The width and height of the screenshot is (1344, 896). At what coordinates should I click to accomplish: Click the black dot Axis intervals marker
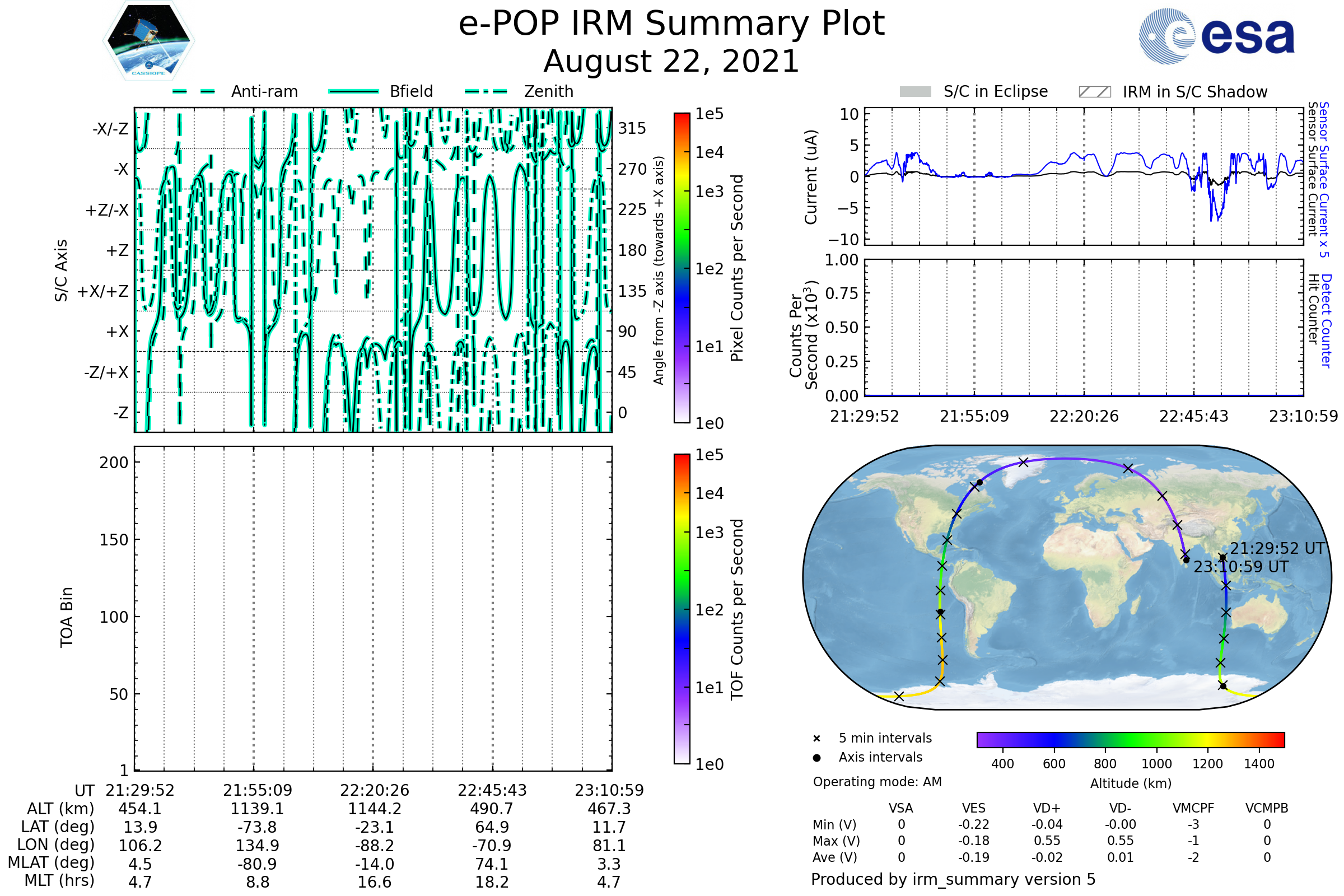pos(816,758)
